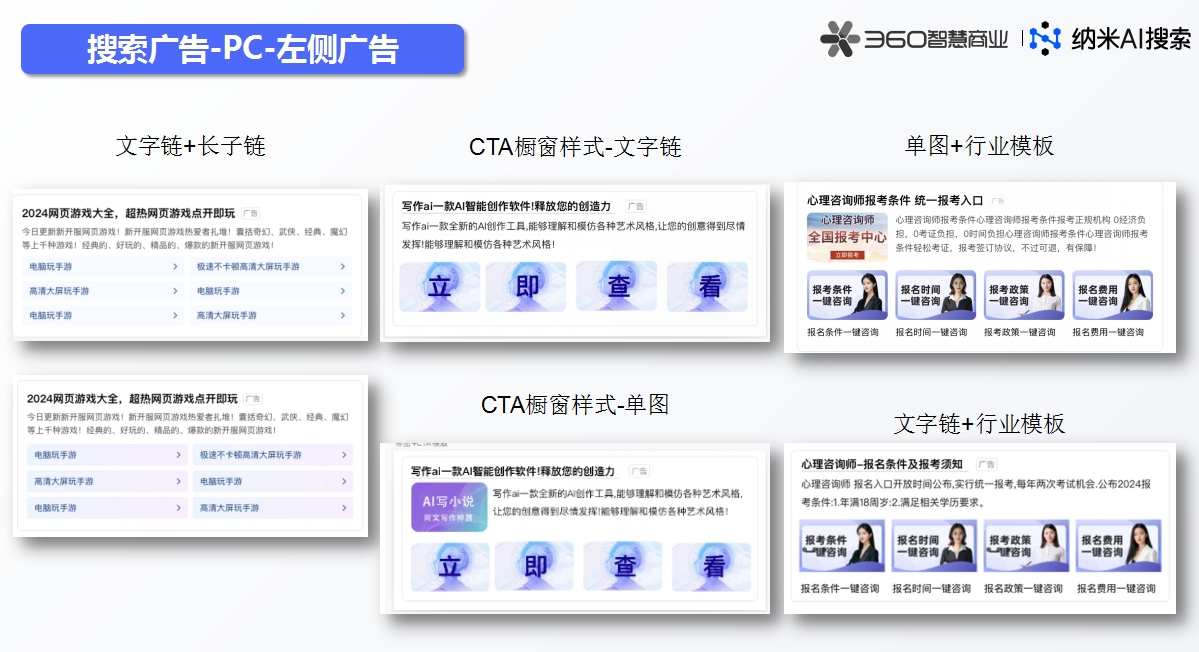Screen dimensions: 1199x652
Task: Expand 极速不卡顿高清大屏玩手游 chevron in the bottom game ad
Action: [345, 455]
